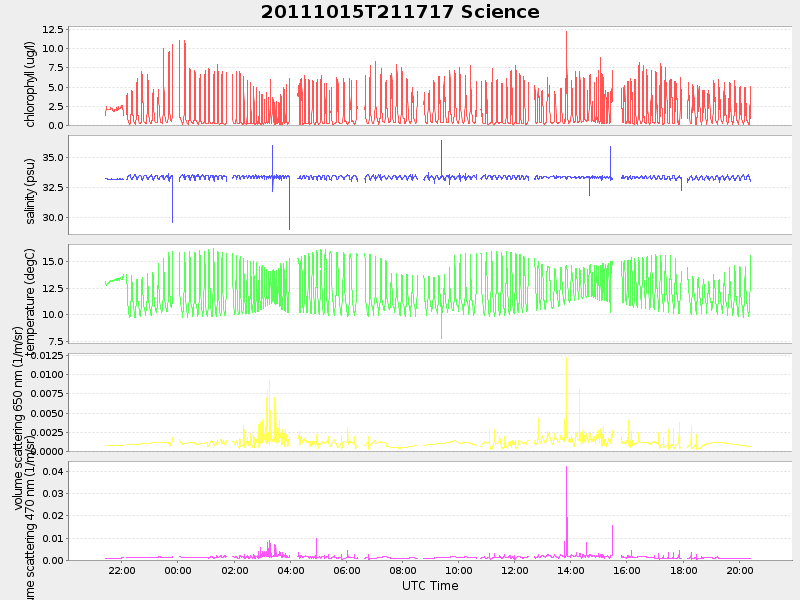
Task: Click the 'temperature (degC)' axis label
Action: coord(30,301)
